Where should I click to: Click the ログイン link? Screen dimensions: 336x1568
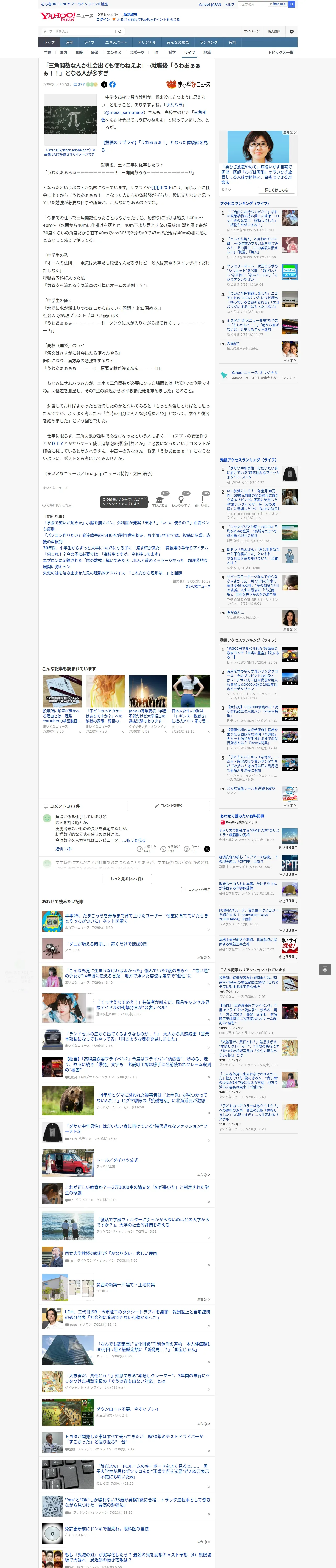(103, 20)
